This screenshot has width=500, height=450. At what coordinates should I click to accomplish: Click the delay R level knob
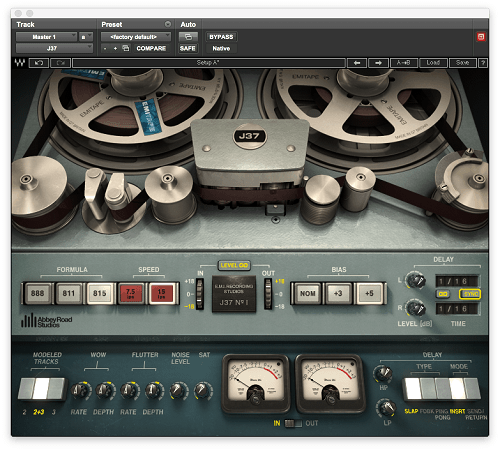(x=416, y=308)
